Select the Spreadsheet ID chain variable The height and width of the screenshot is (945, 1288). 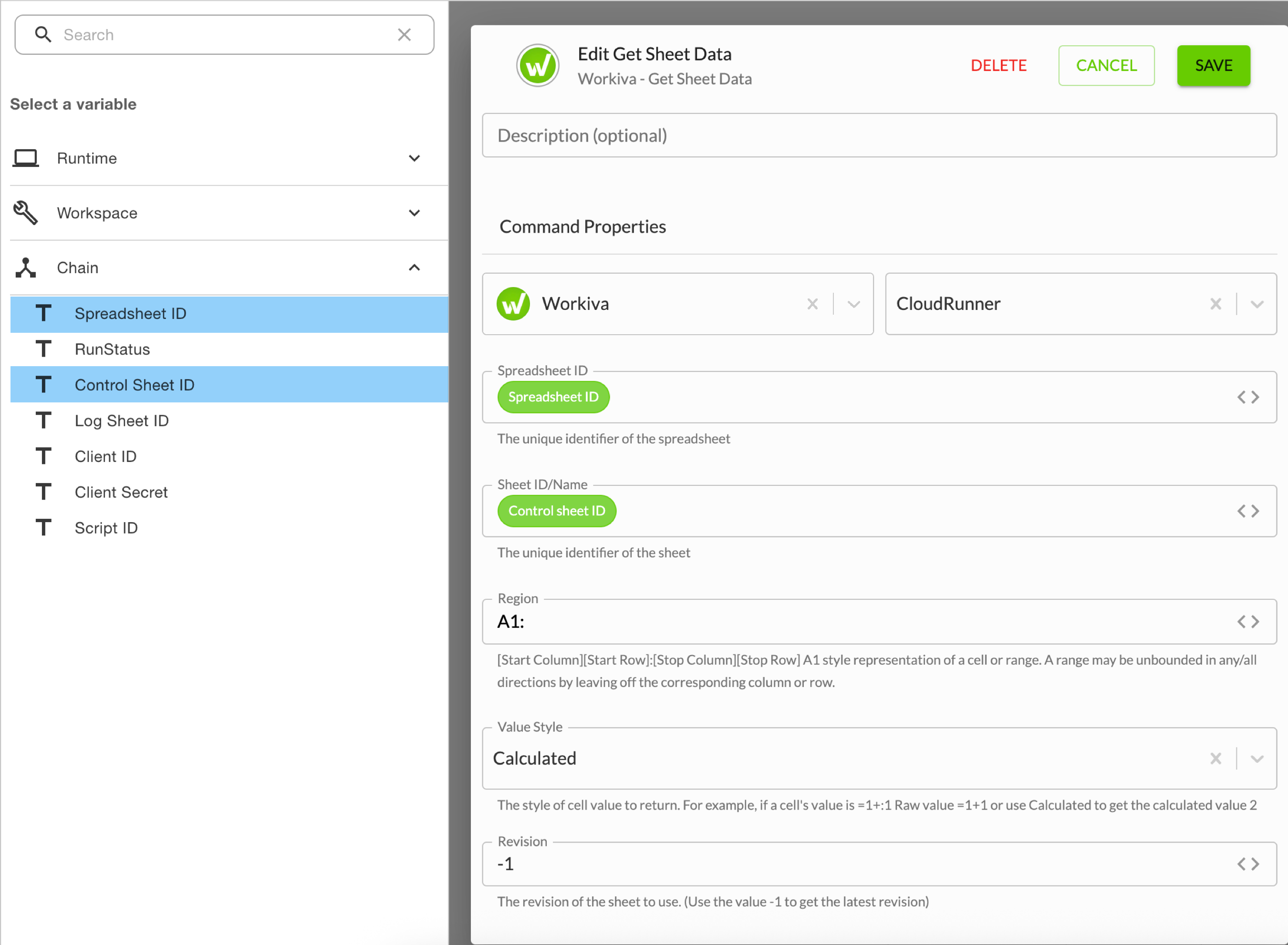pyautogui.click(x=229, y=314)
